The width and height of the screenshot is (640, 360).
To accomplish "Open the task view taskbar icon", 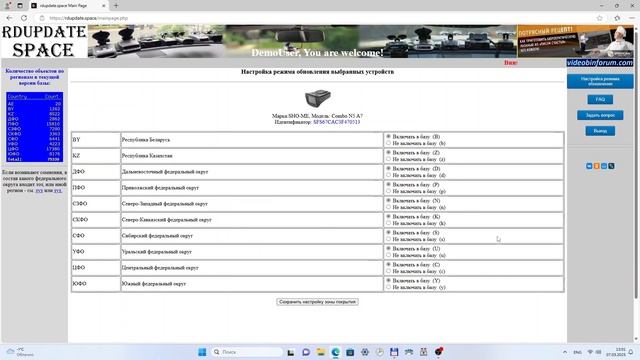I will (291, 352).
